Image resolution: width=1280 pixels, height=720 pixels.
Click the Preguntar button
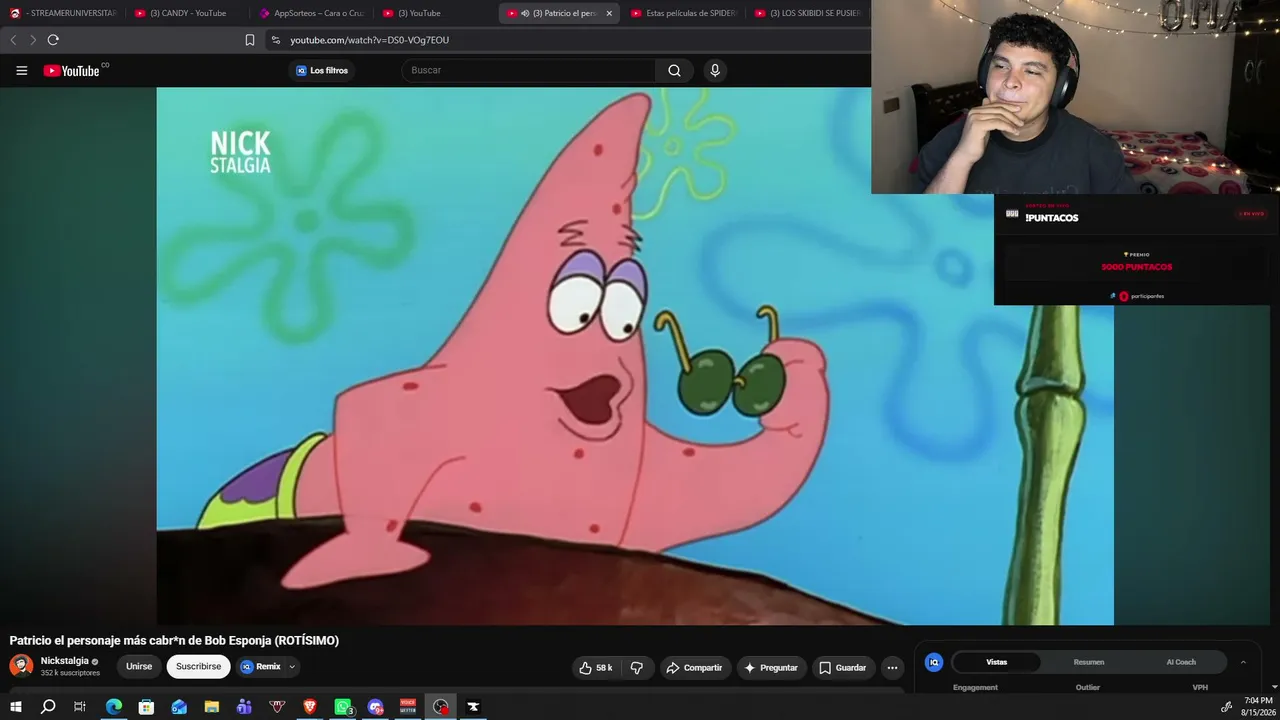[x=771, y=668]
